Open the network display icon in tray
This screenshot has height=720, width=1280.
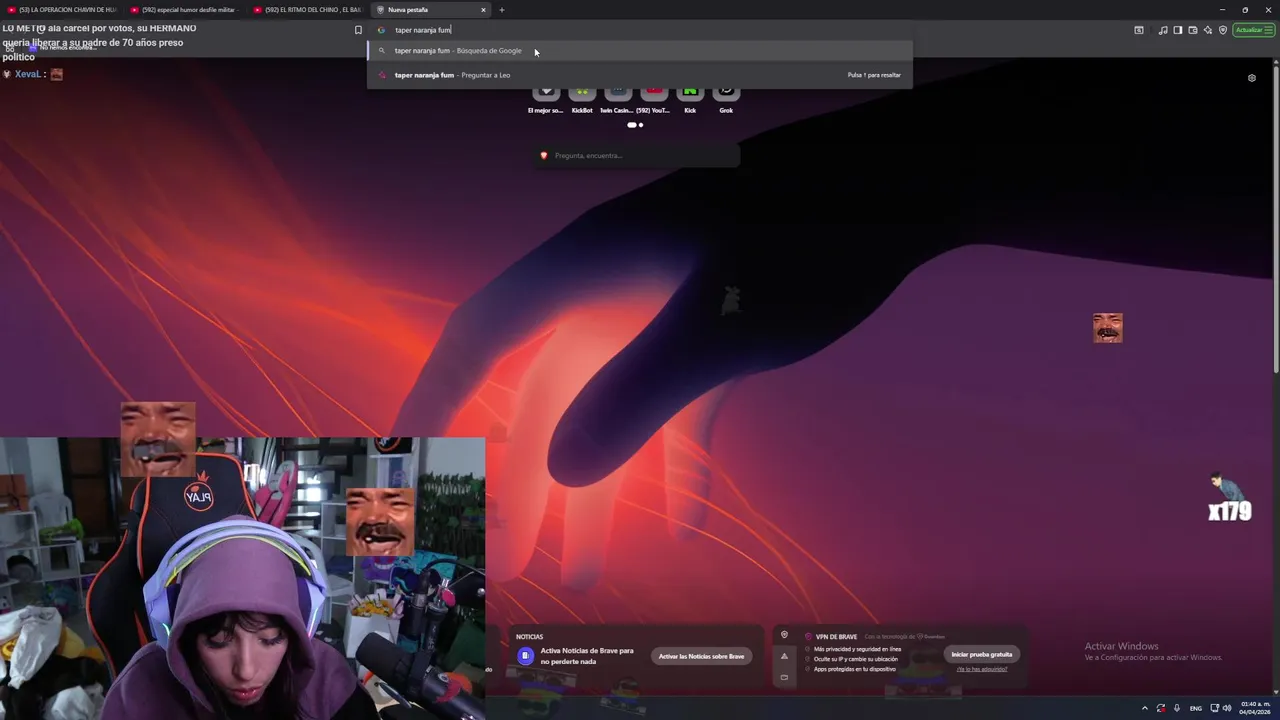pos(1215,708)
